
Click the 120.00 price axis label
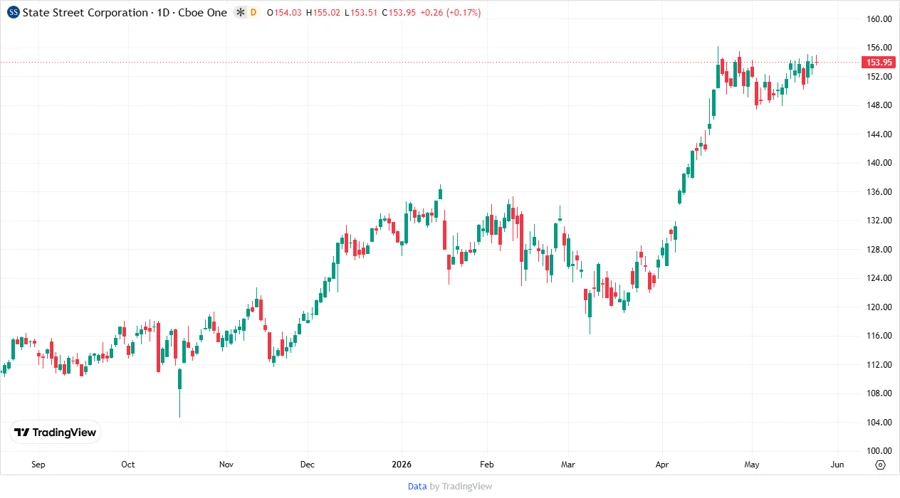coord(879,307)
